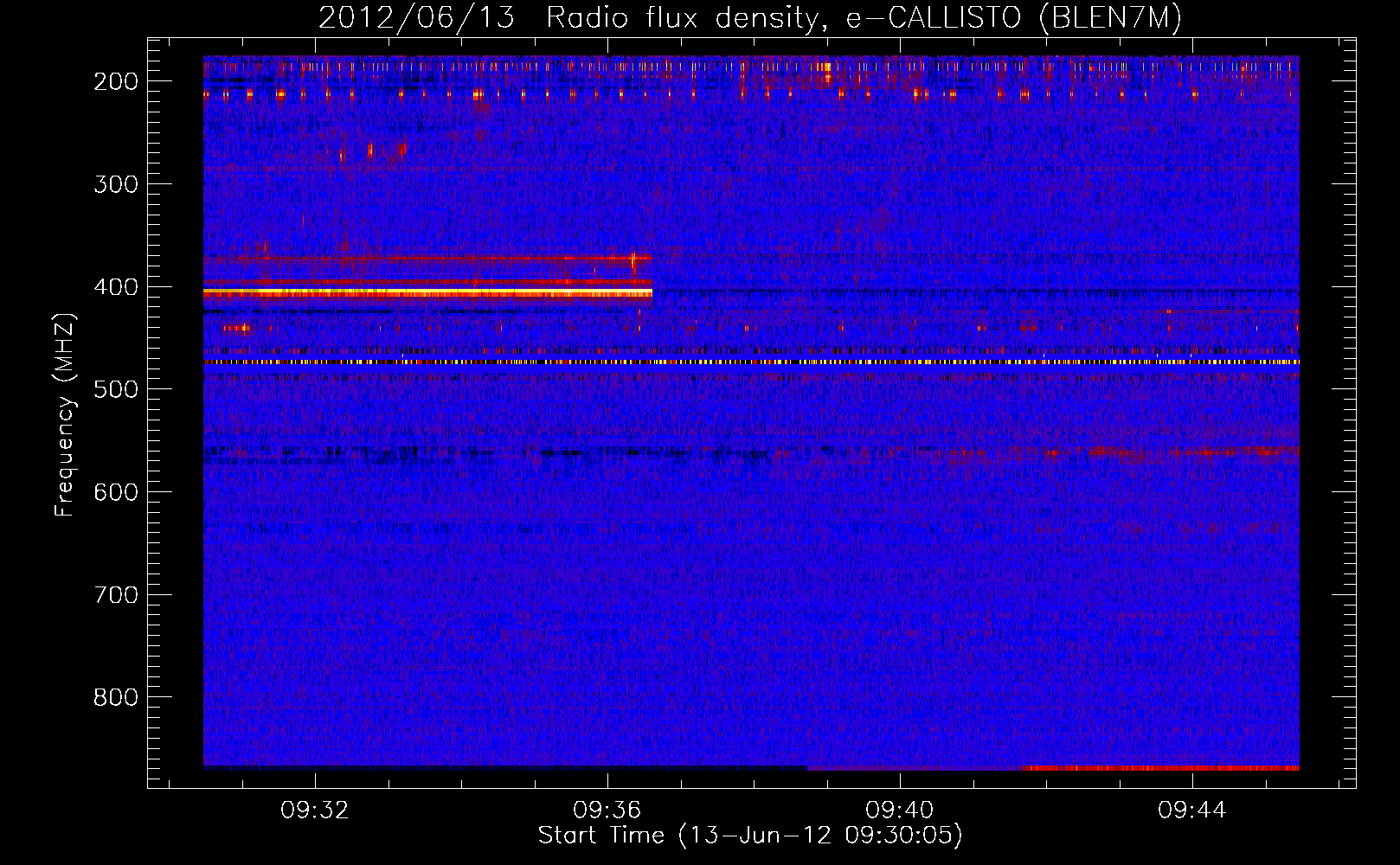Click the "09:36" time tick label
The width and height of the screenshot is (1400, 865).
(607, 811)
